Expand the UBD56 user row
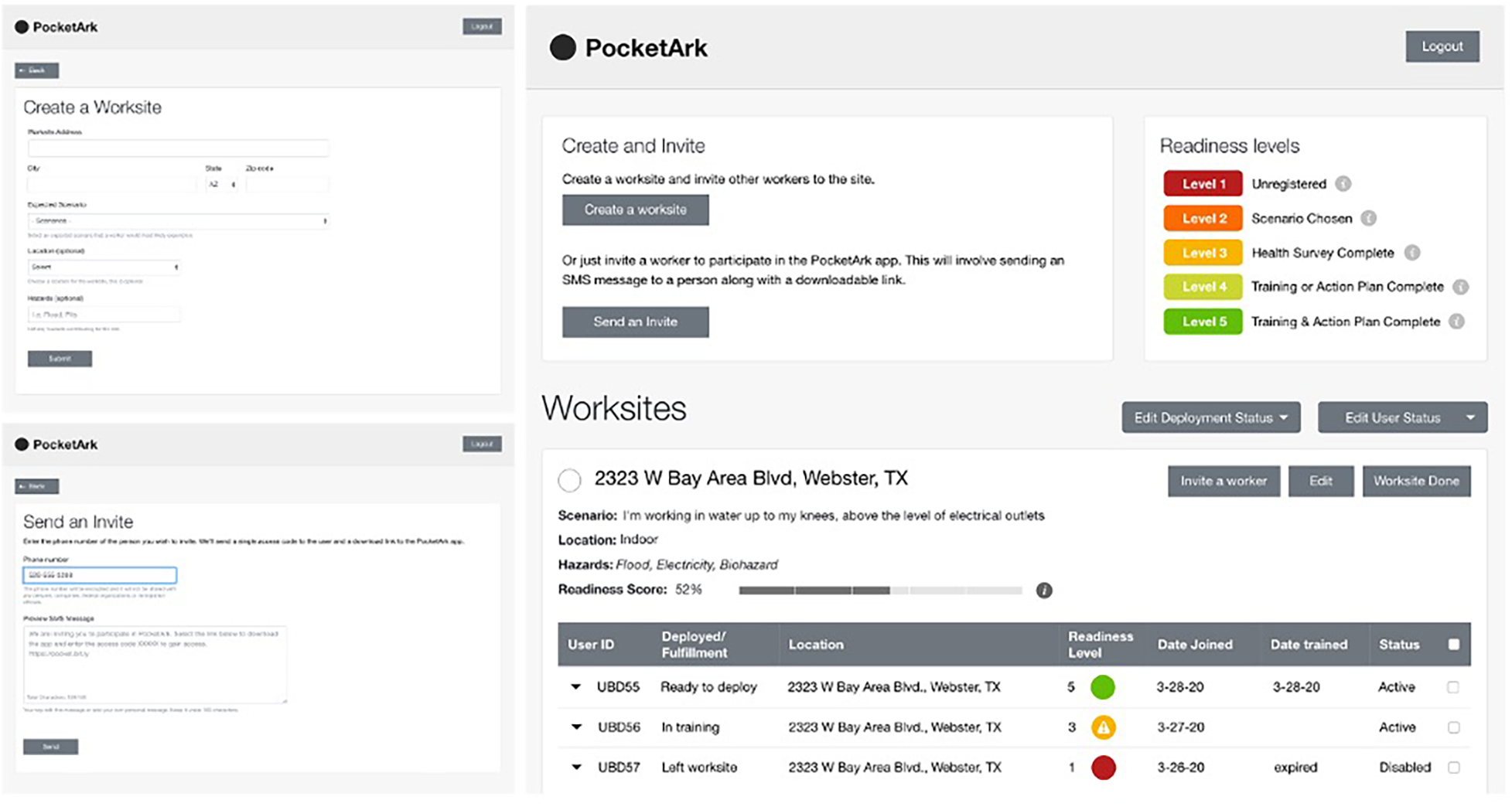Image resolution: width=1512 pixels, height=807 pixels. (x=576, y=727)
